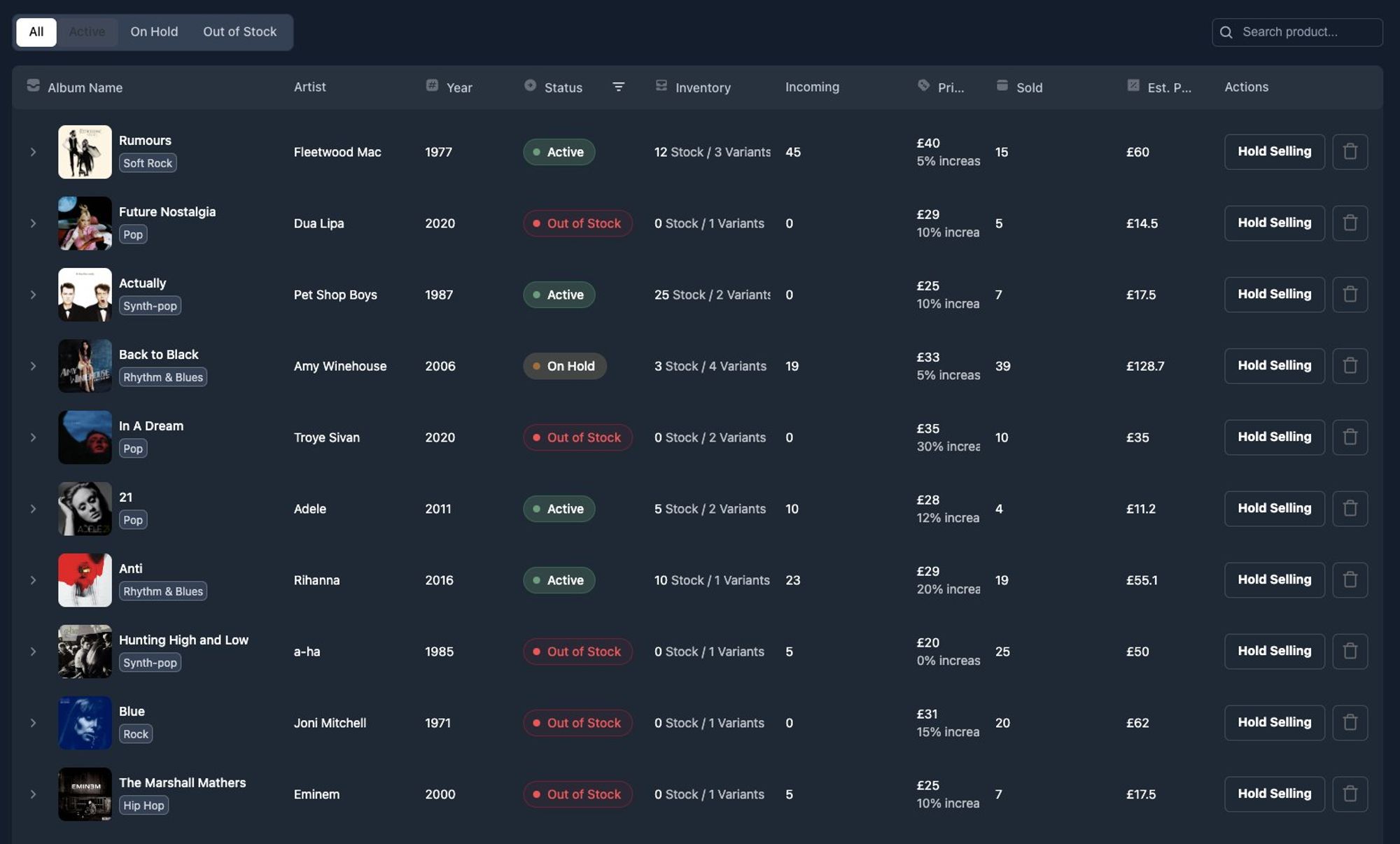Screen dimensions: 1400x844
Task: Delete the Actually album entry
Action: tap(1350, 295)
